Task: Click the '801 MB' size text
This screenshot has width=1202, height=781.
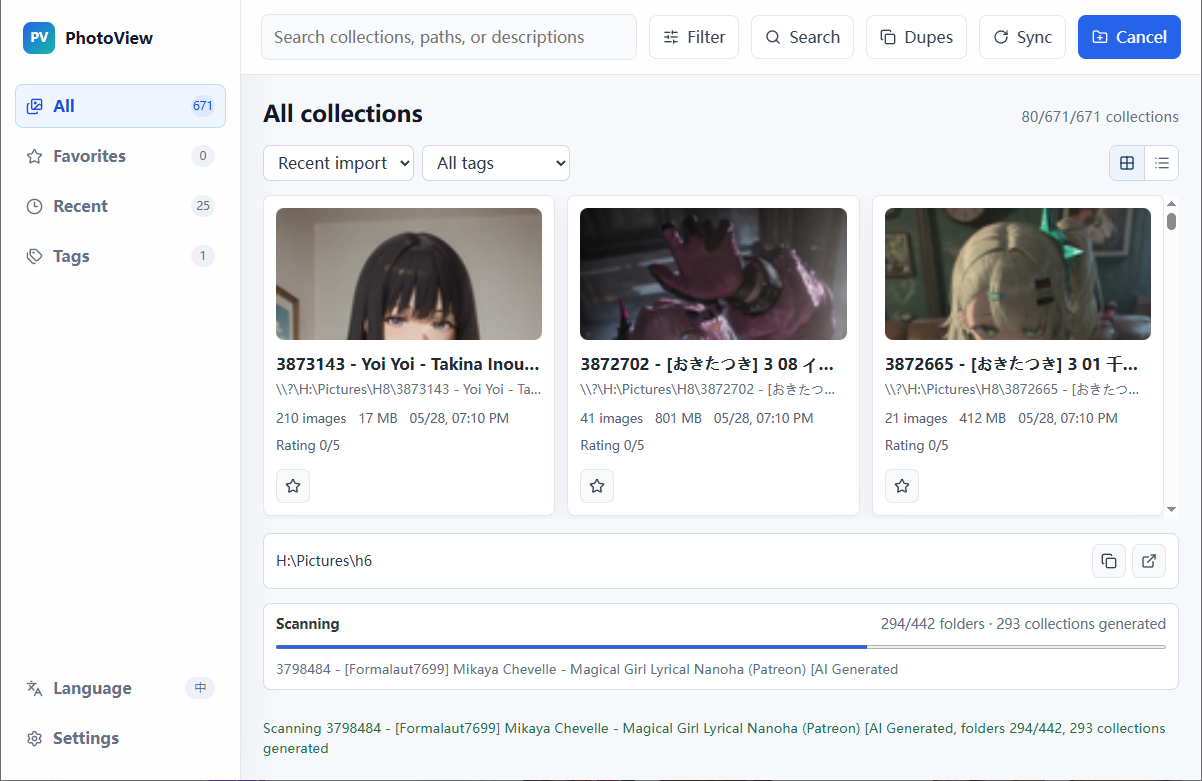Action: click(678, 418)
